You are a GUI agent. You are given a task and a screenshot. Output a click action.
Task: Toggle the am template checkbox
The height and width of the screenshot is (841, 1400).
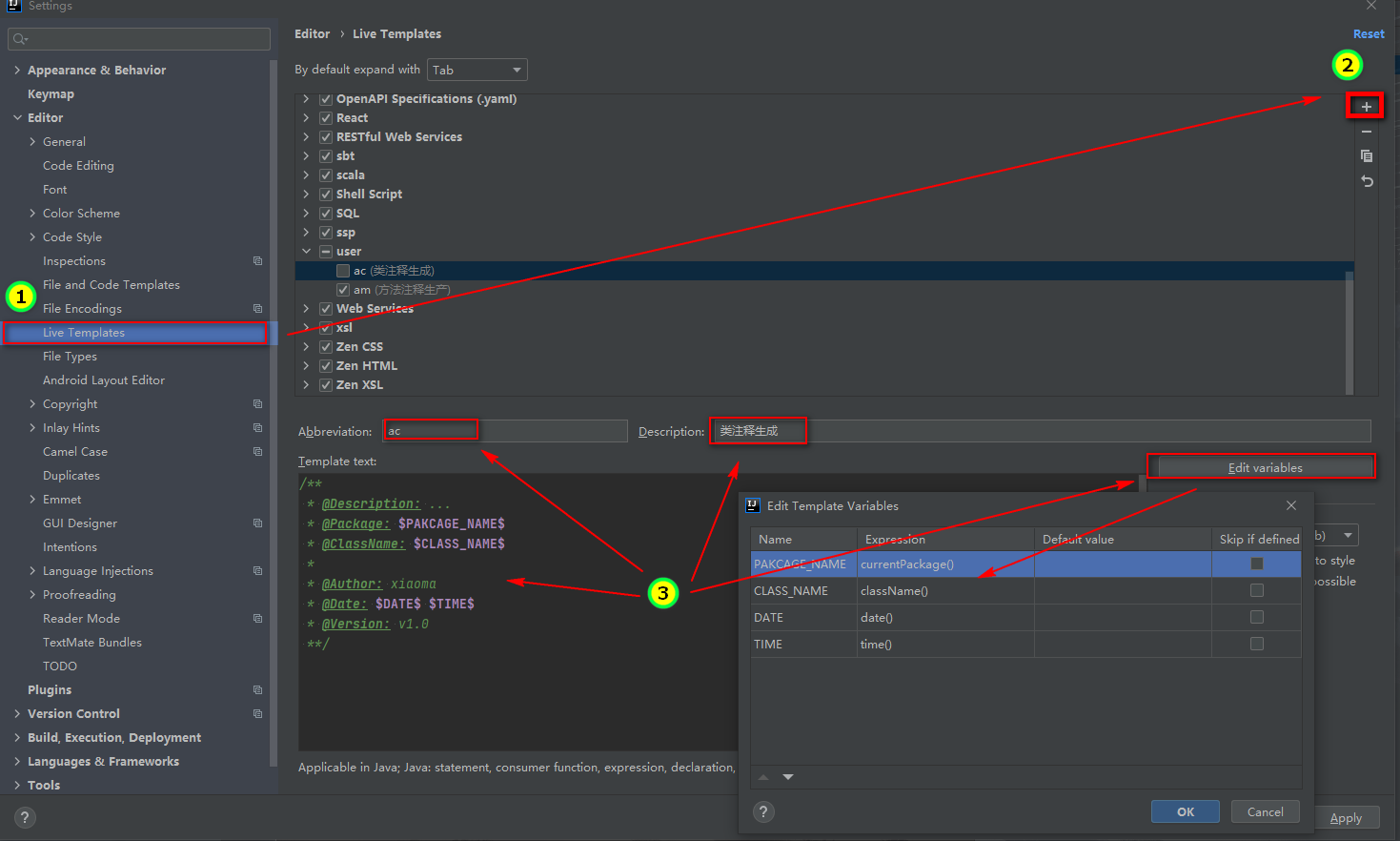[343, 290]
